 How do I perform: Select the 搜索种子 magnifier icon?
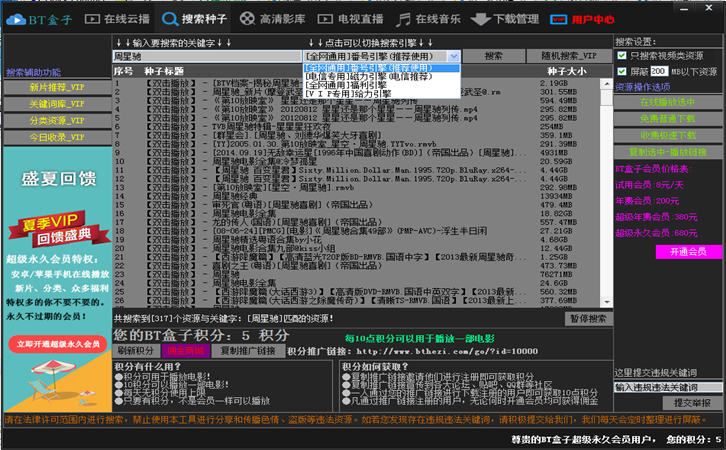tap(170, 19)
